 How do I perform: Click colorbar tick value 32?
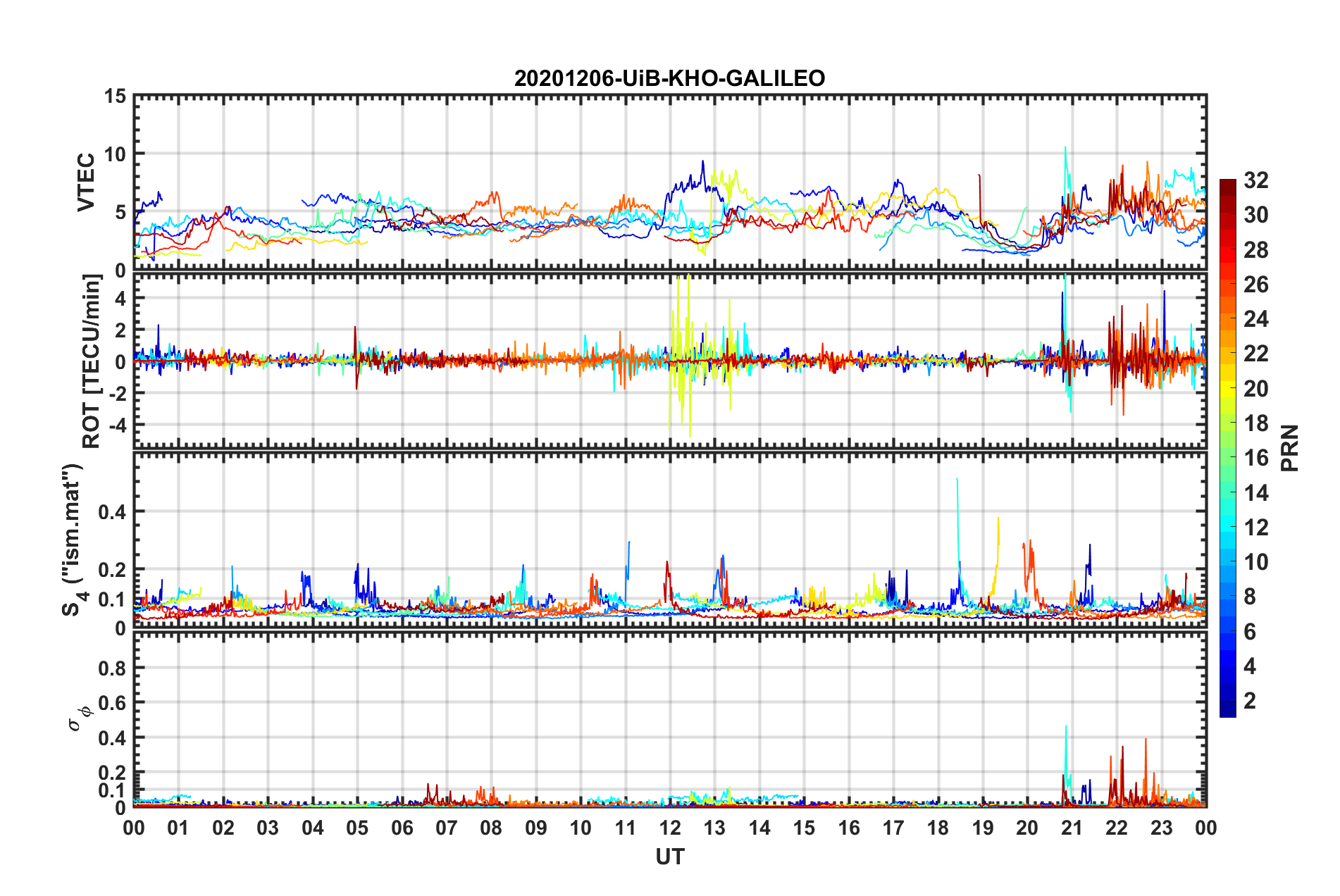[1255, 180]
